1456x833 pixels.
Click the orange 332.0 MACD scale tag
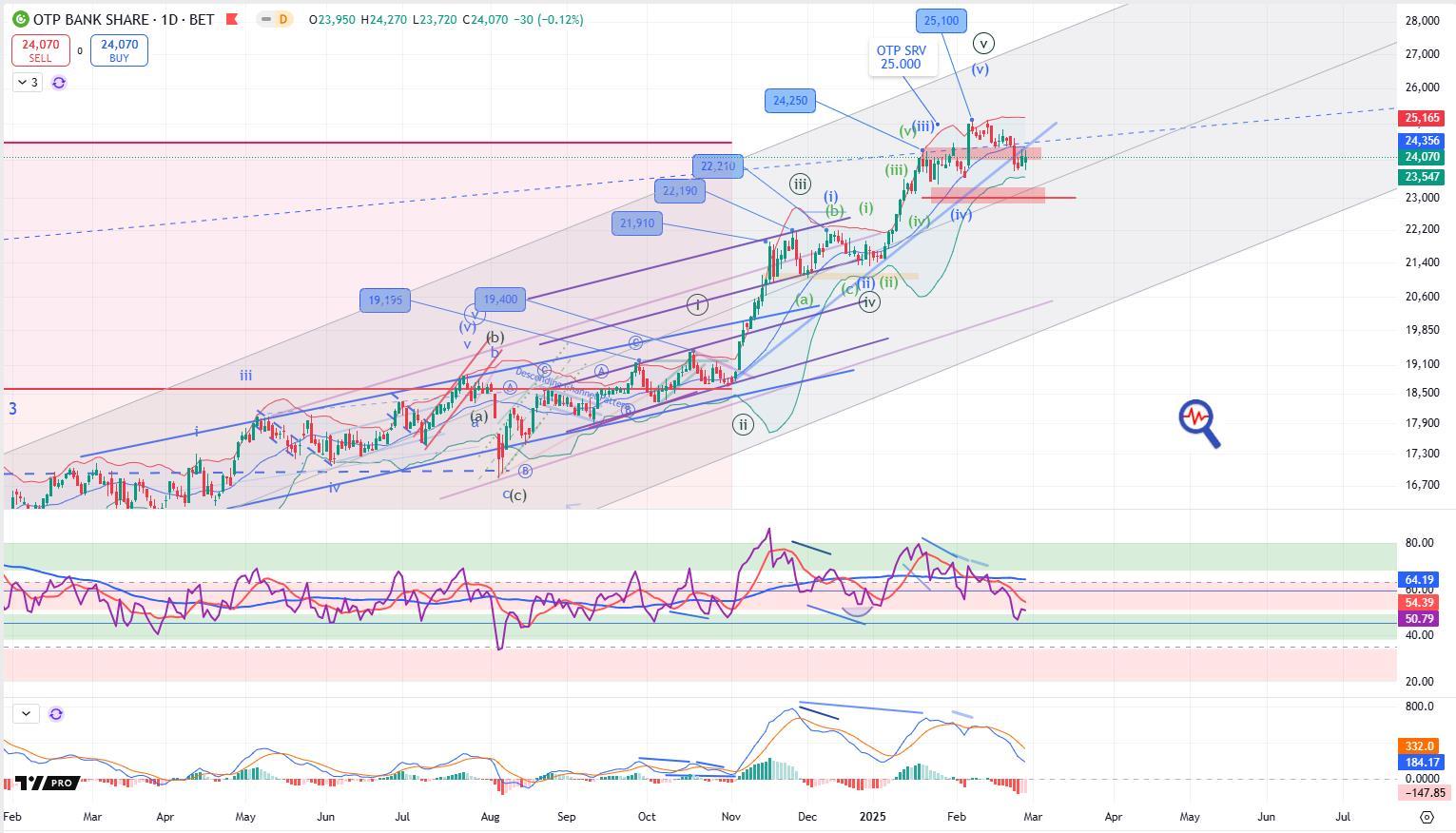[1419, 746]
